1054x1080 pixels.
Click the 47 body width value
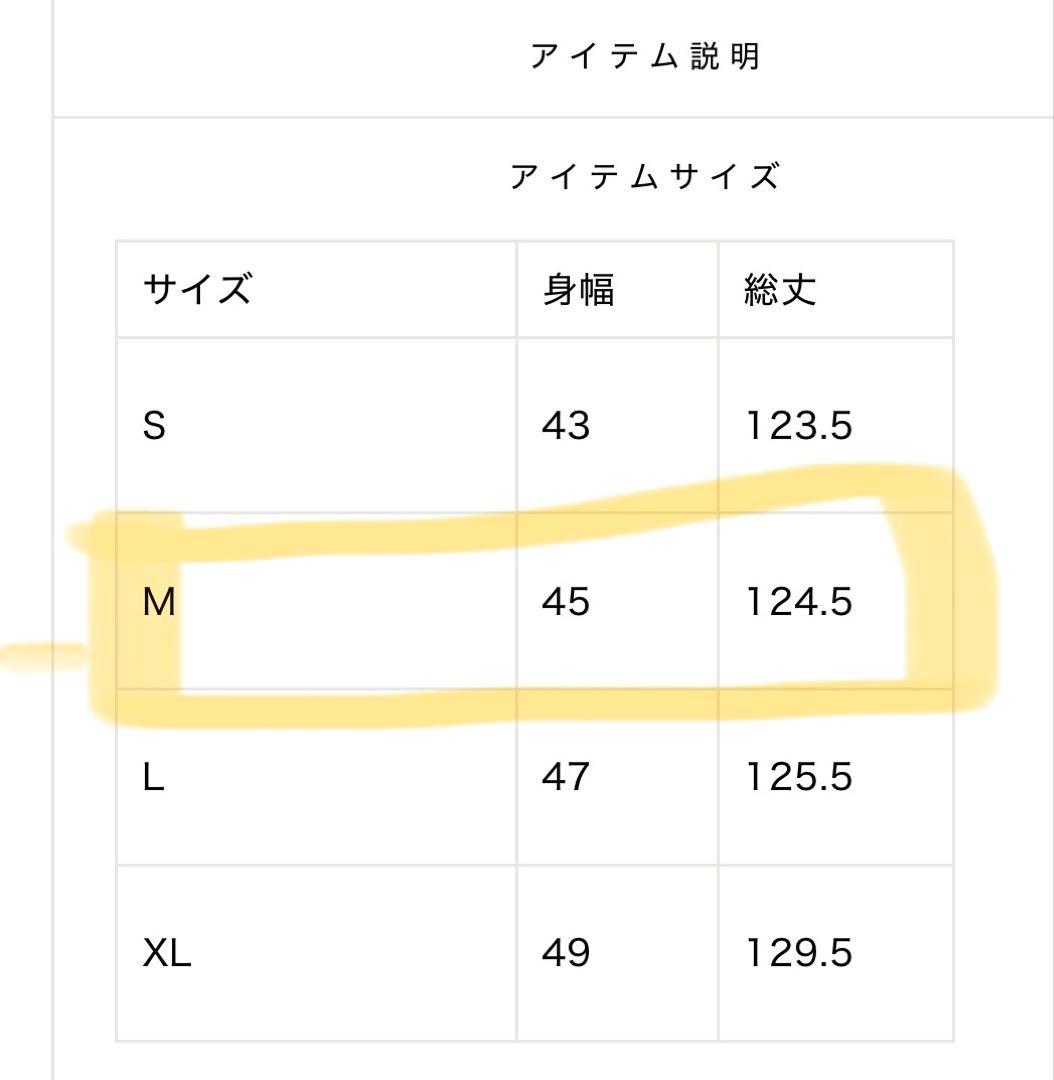coord(566,778)
